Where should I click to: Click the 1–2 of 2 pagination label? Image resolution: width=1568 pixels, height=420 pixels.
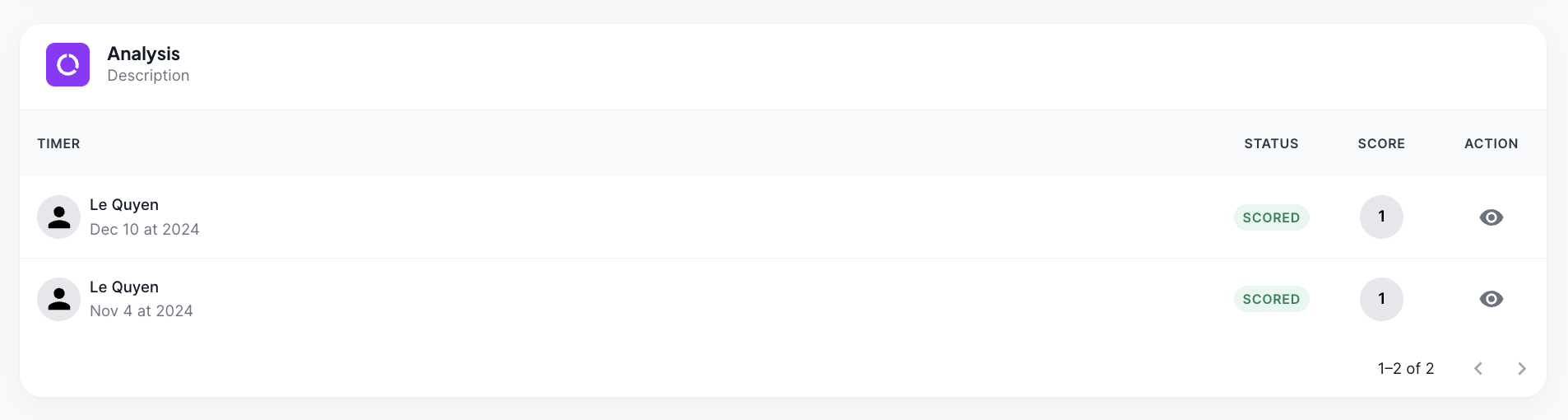tap(1406, 368)
